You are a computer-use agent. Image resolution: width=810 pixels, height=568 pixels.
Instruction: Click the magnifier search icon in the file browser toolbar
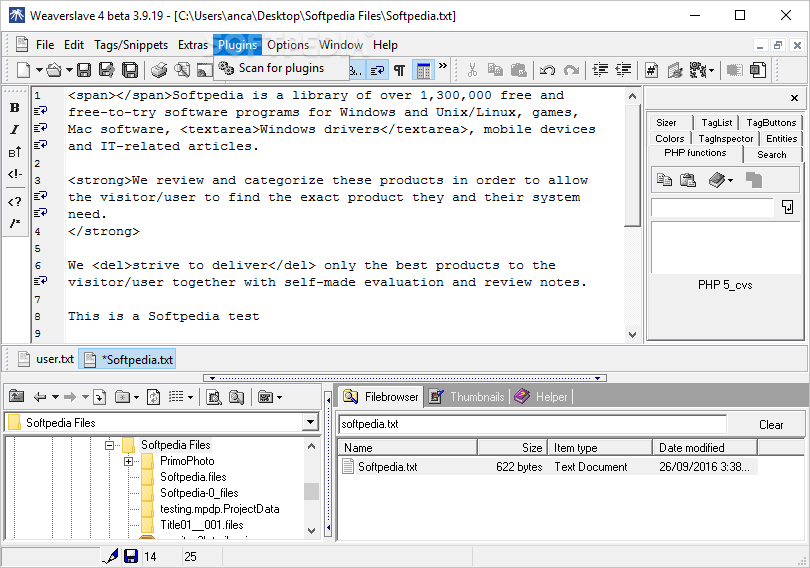click(x=237, y=397)
